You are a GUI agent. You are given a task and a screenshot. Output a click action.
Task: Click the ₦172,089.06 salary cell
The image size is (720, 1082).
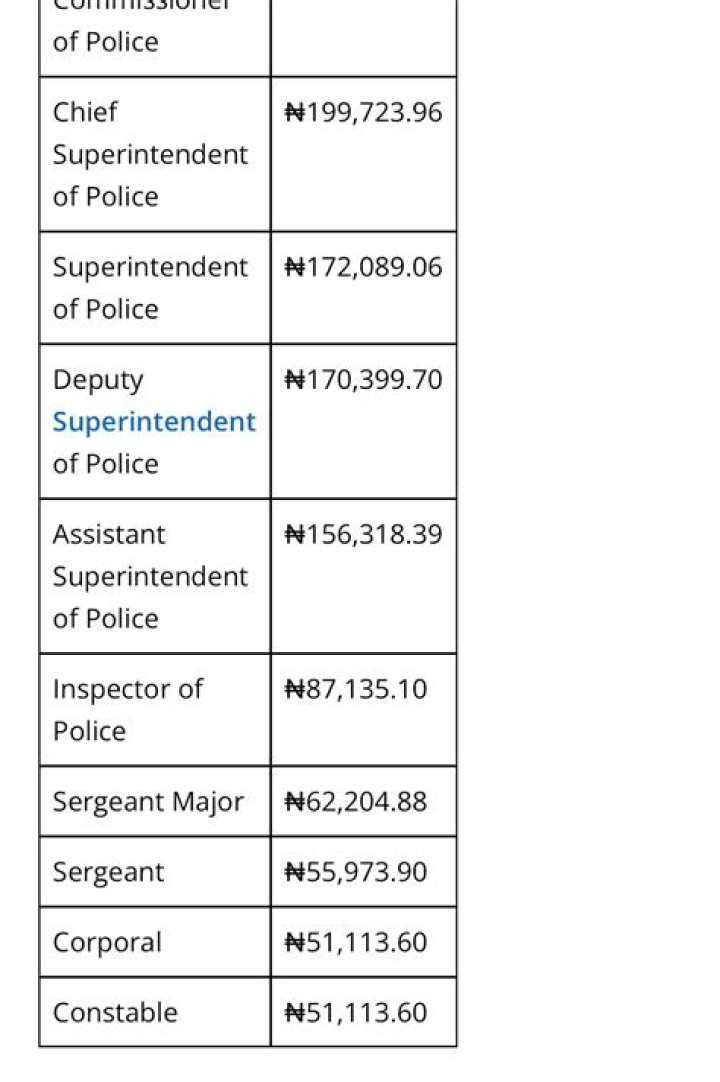pyautogui.click(x=363, y=268)
